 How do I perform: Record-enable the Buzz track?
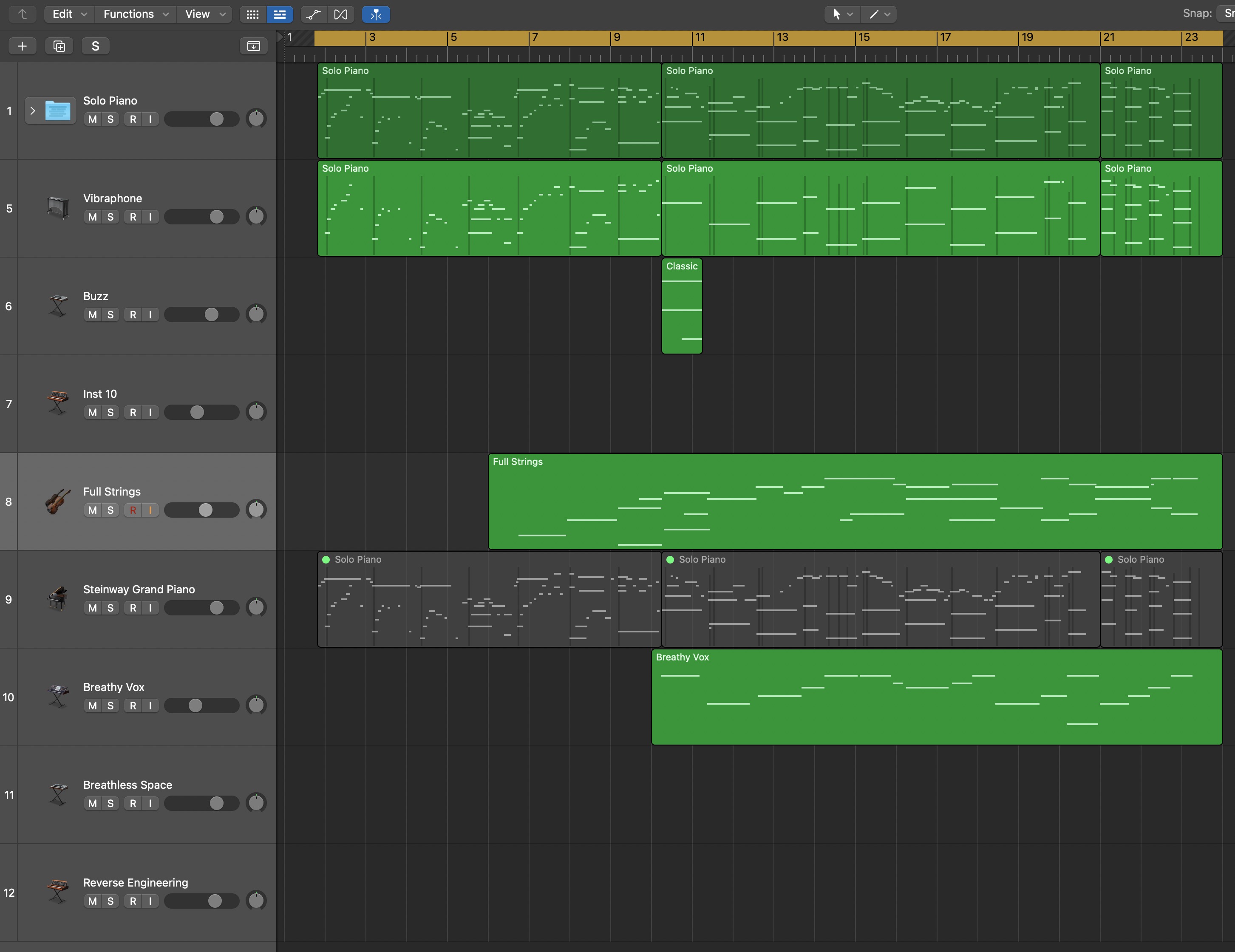(133, 315)
